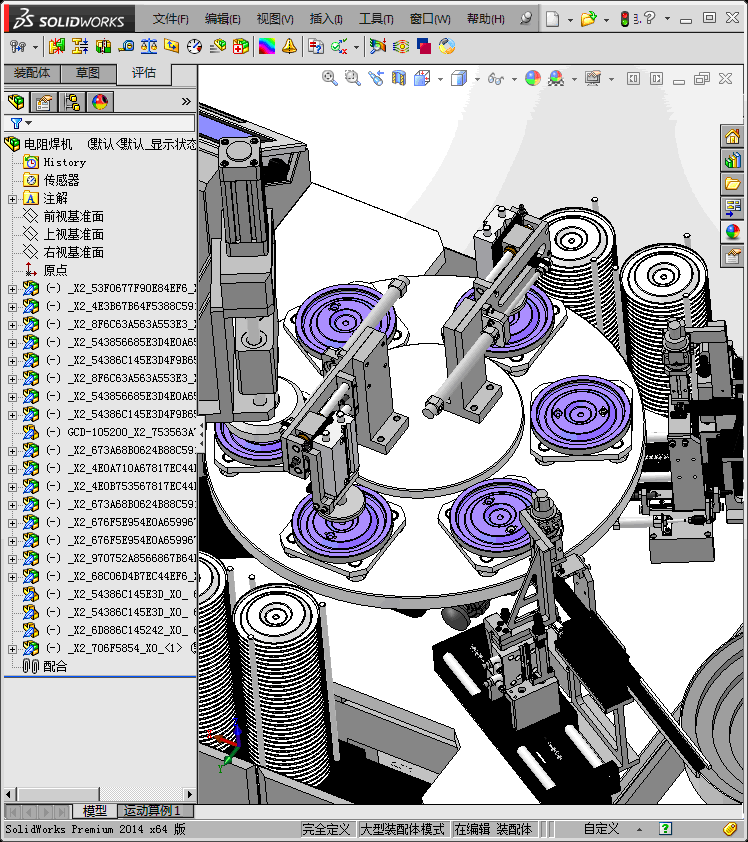This screenshot has width=748, height=842.
Task: Open Compare Documents tool
Action: [316, 47]
